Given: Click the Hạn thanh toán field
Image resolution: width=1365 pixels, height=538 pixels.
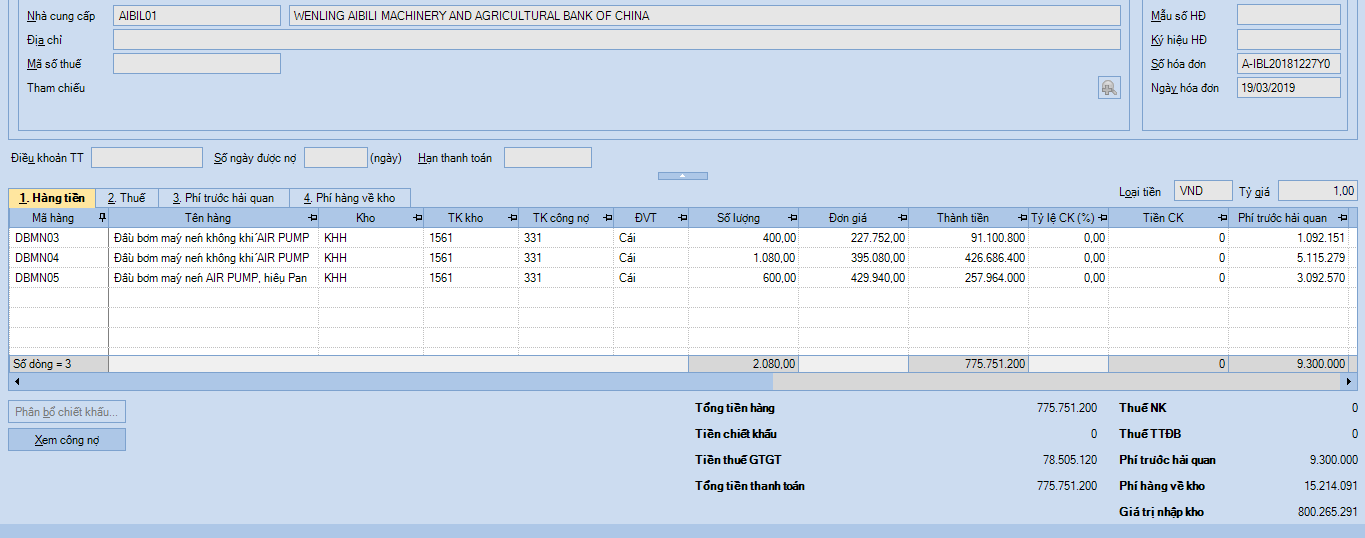Looking at the screenshot, I should (x=548, y=158).
